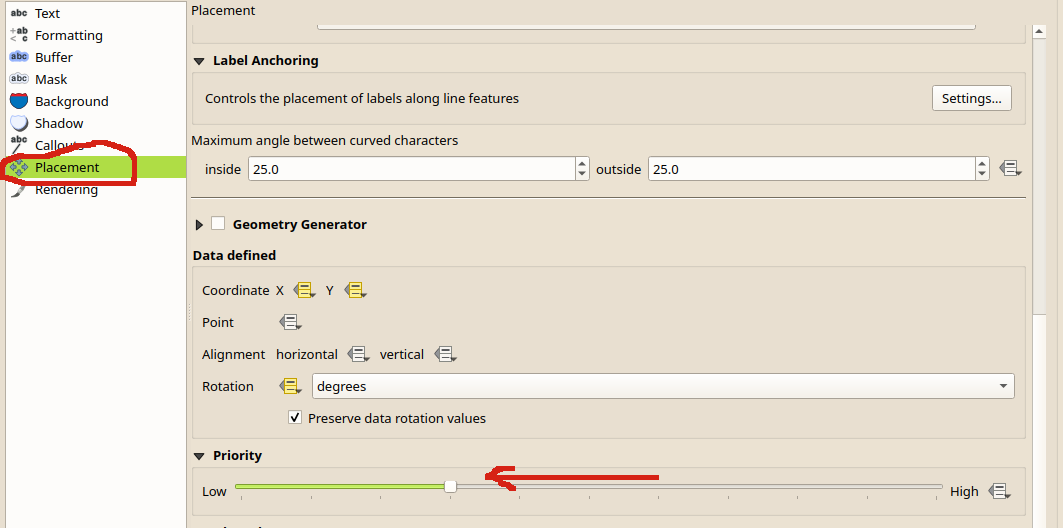Enable the Geometry Generator checkbox
This screenshot has height=528, width=1063.
(218, 224)
